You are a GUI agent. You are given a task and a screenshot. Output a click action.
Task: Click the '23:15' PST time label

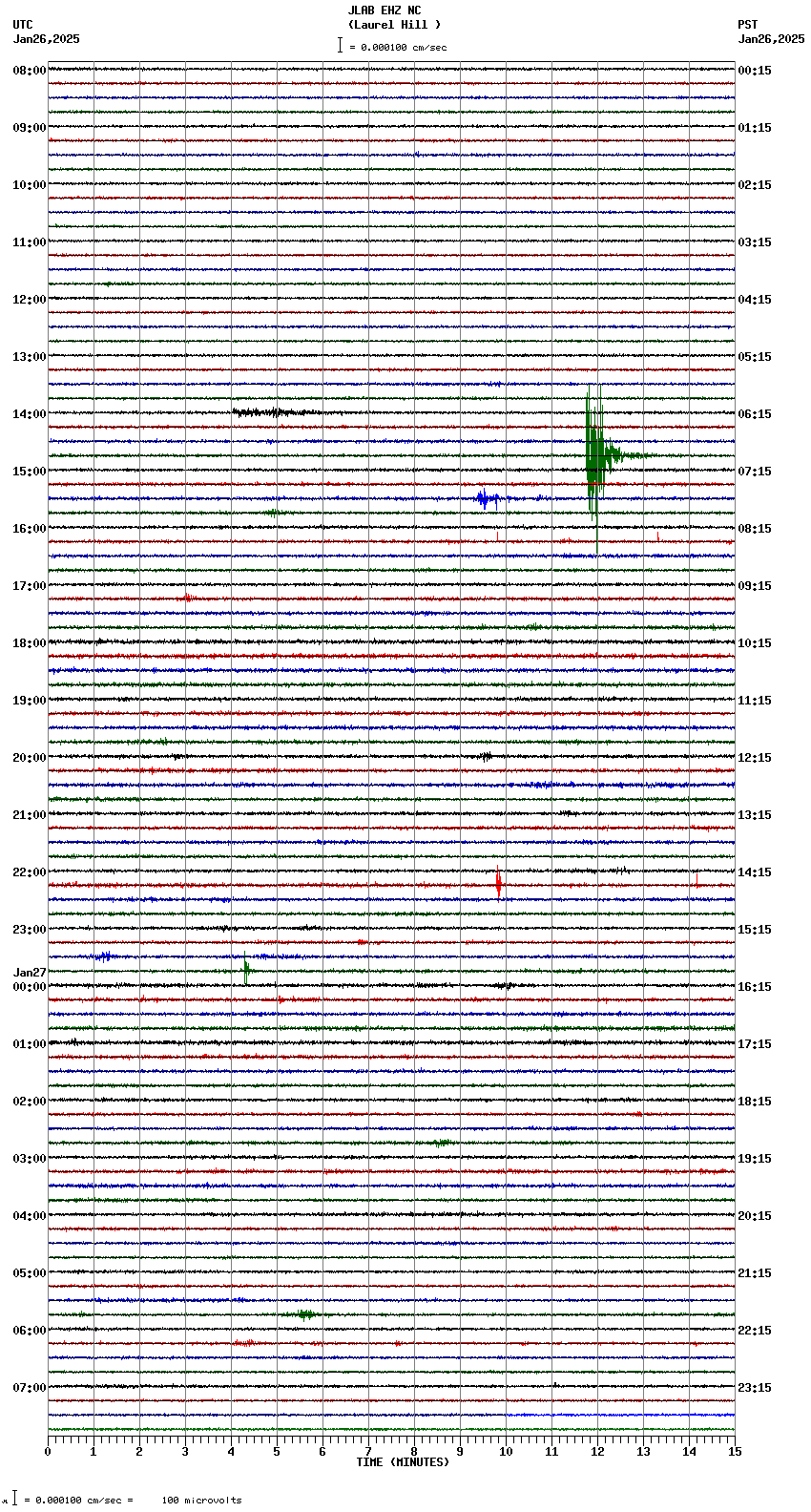[x=755, y=1388]
